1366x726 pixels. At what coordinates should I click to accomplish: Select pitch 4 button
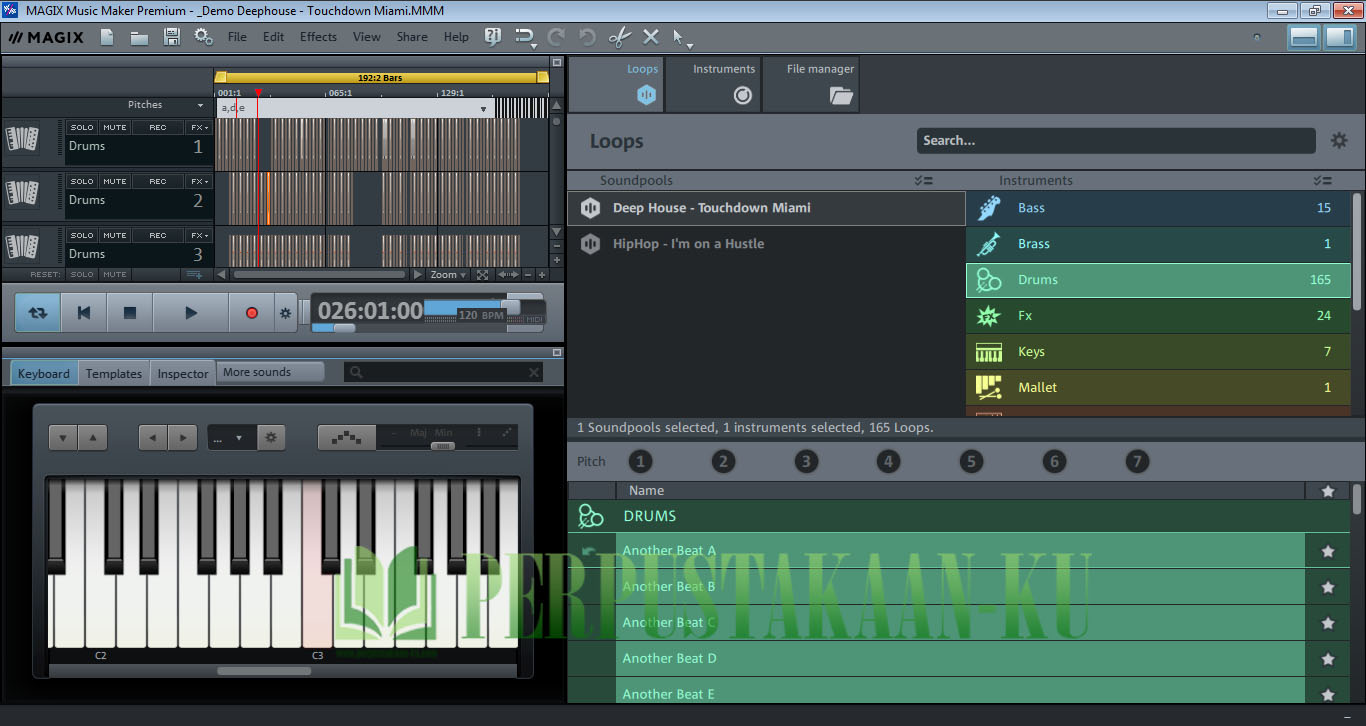click(x=888, y=461)
